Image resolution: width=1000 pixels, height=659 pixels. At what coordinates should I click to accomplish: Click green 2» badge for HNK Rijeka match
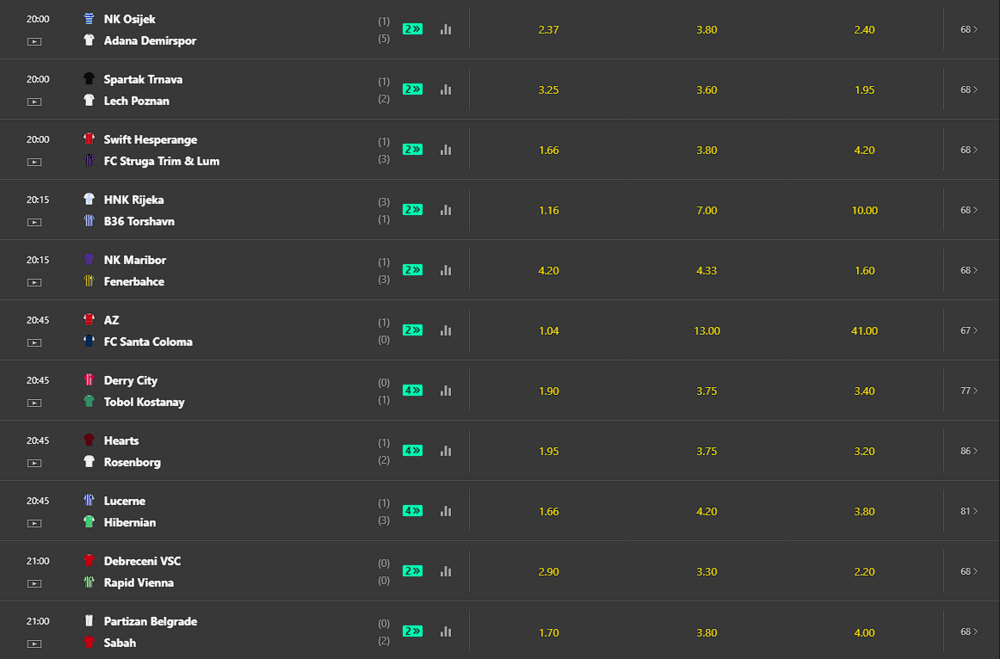click(413, 210)
